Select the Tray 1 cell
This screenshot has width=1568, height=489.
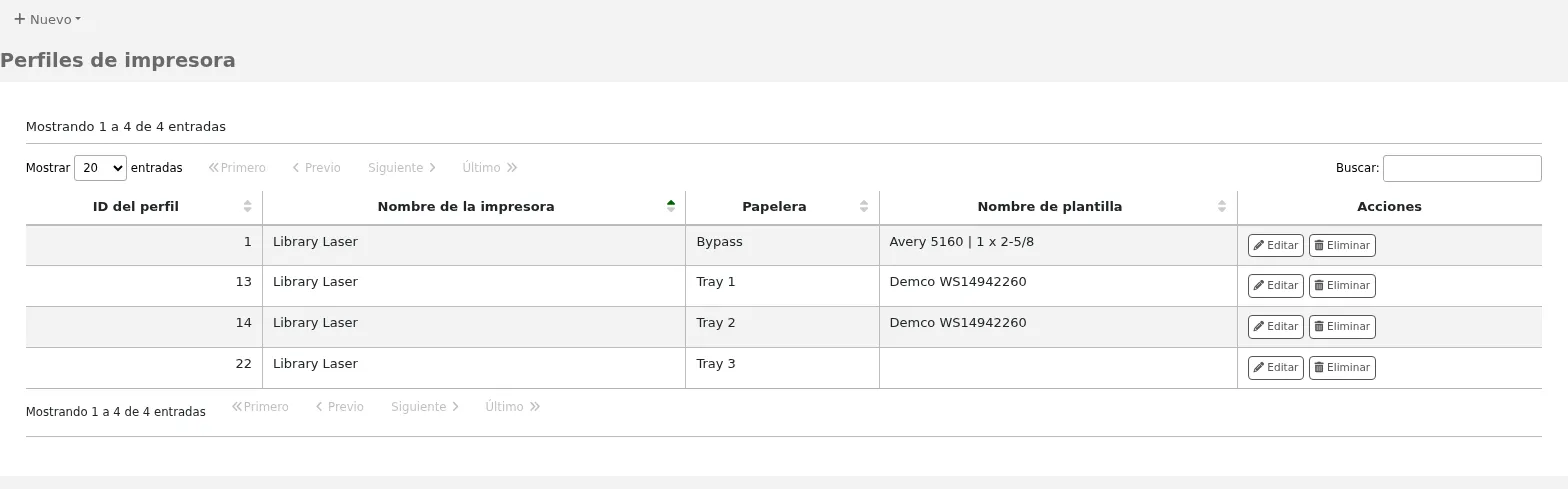tap(782, 286)
